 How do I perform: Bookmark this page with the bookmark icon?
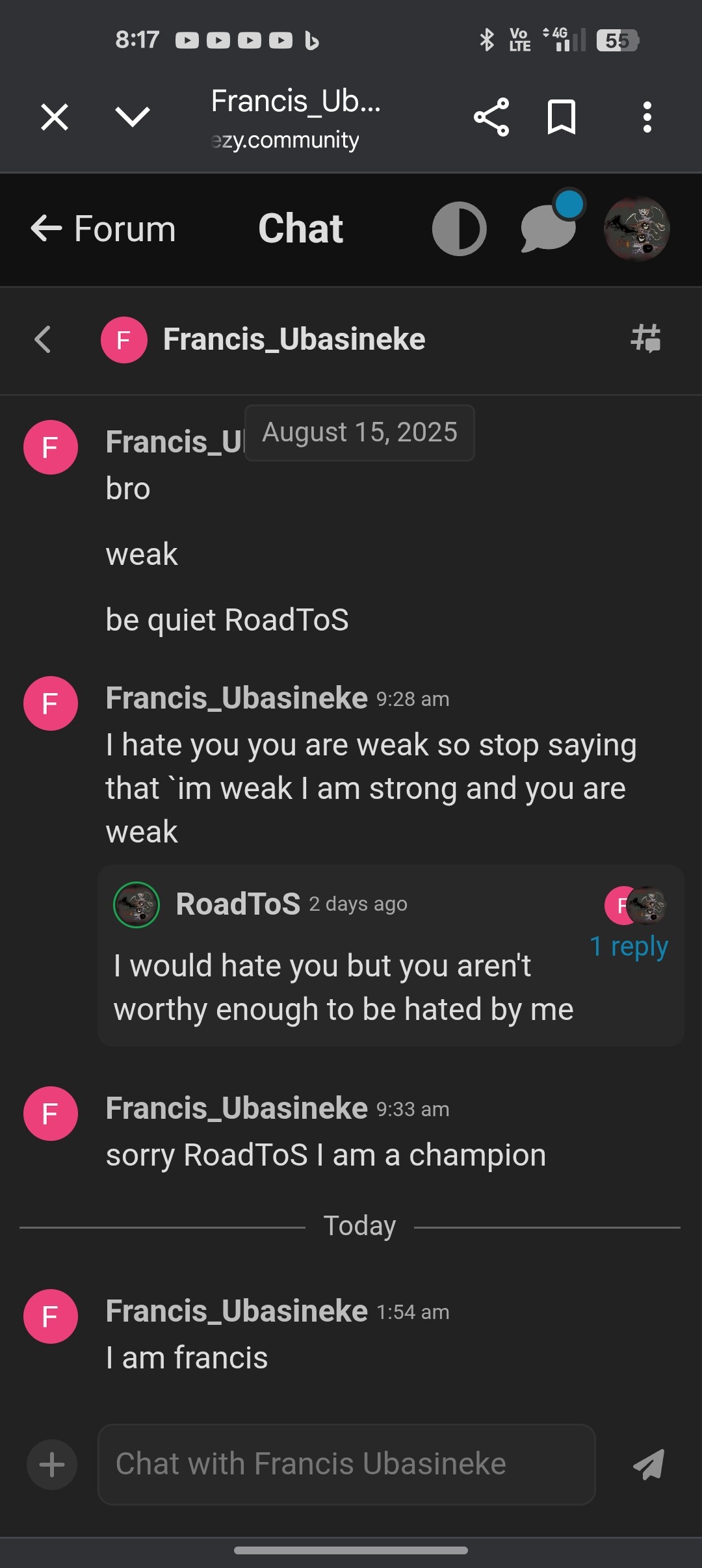562,117
